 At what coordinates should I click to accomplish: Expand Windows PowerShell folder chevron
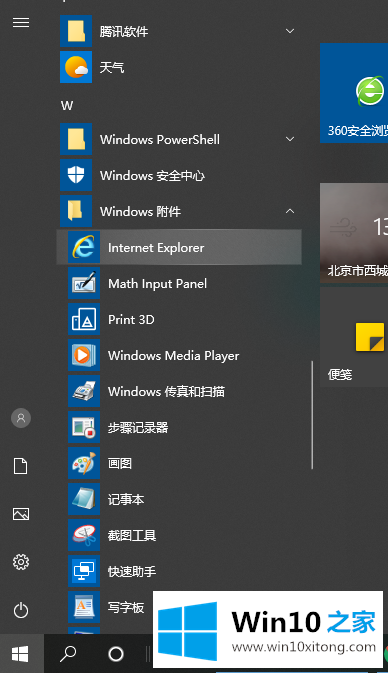[290, 139]
